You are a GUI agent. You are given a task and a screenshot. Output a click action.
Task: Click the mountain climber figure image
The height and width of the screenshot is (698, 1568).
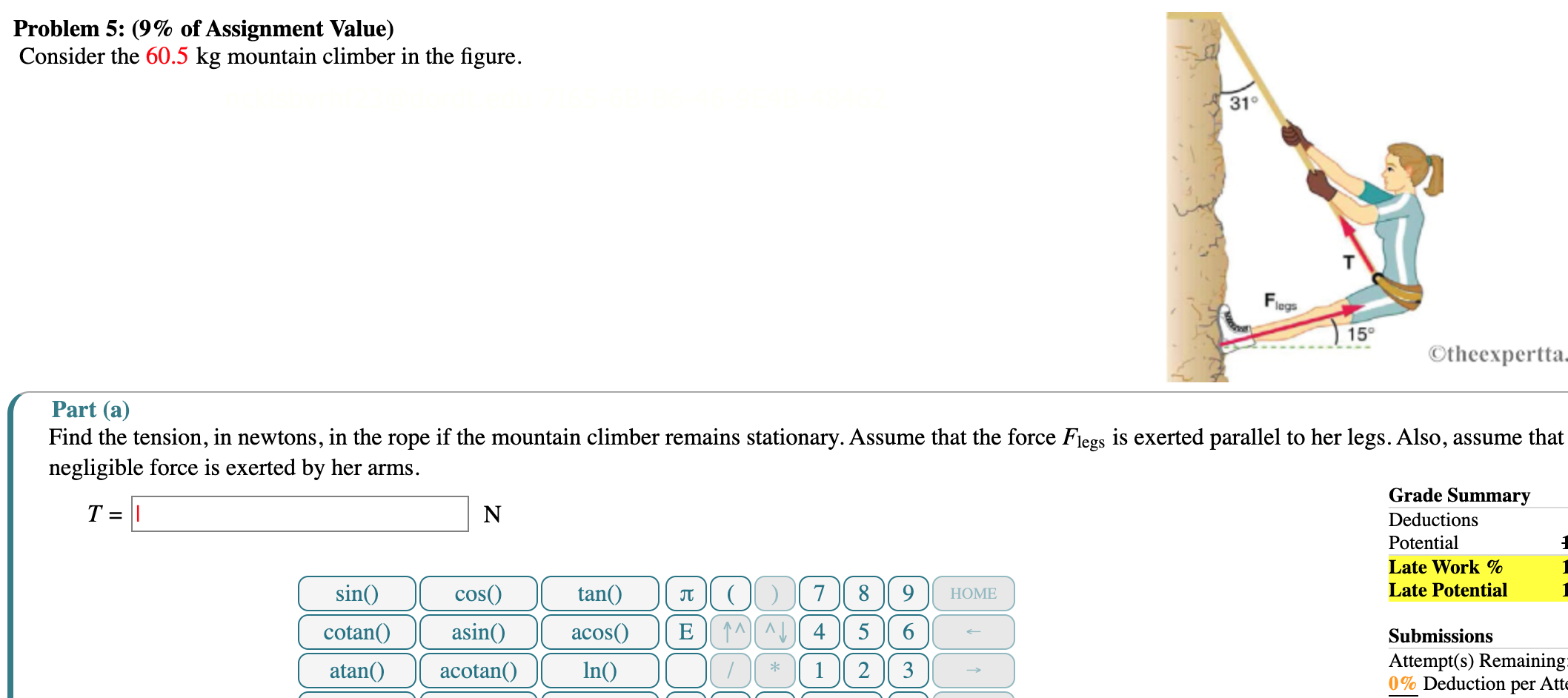point(1306,197)
